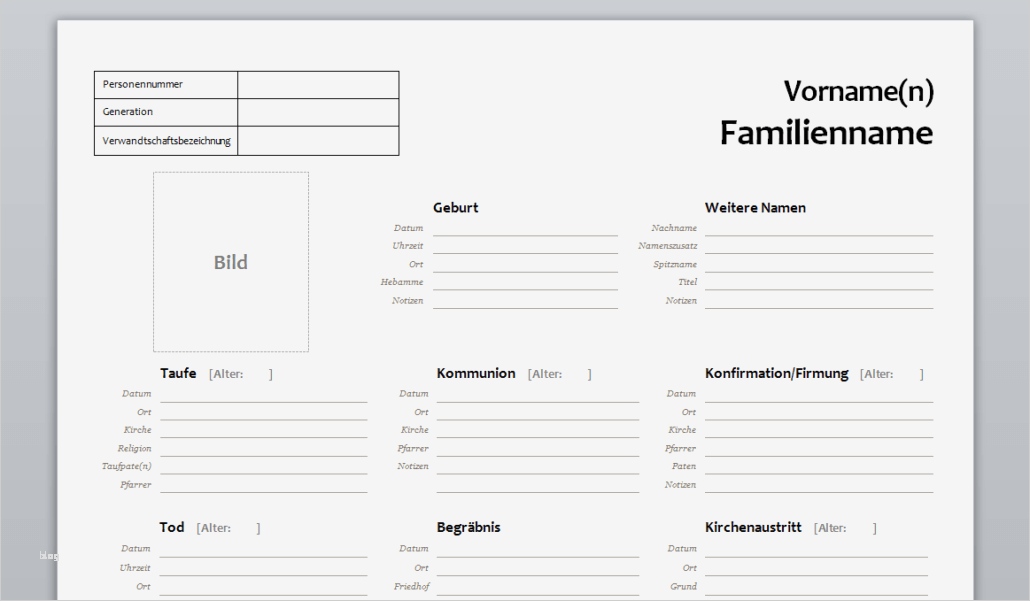
Task: Click the "Taufe" section heading
Action: (178, 373)
